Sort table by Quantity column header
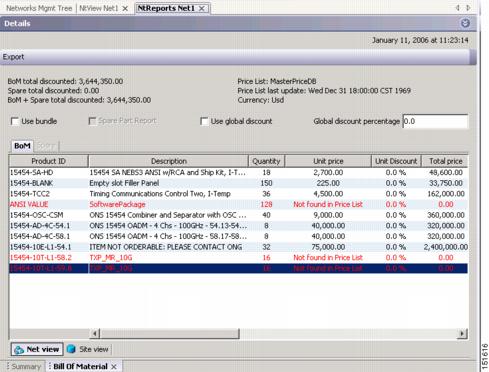Viewport: 489px width, 372px height. [266, 161]
